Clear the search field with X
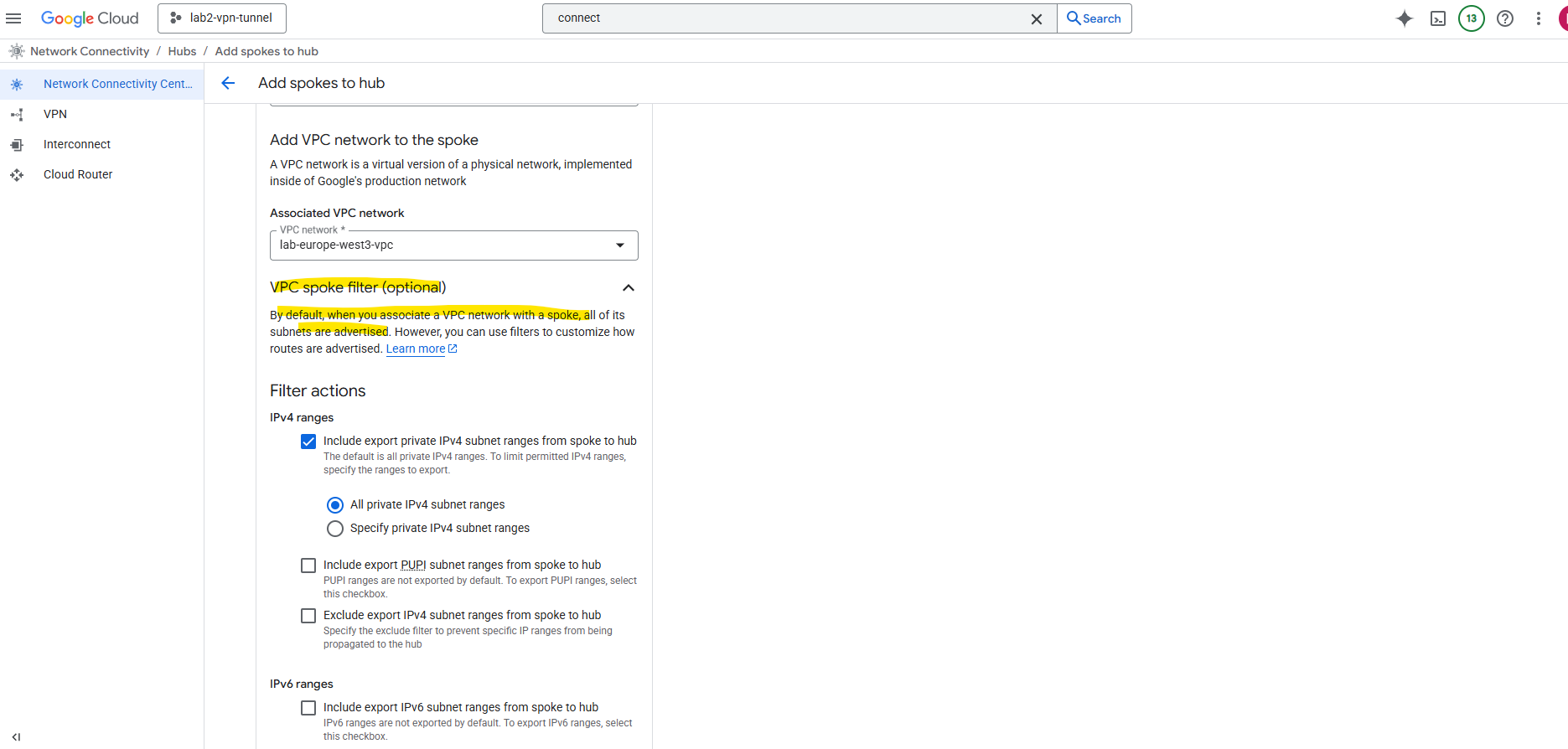This screenshot has width=1568, height=749. (1037, 19)
